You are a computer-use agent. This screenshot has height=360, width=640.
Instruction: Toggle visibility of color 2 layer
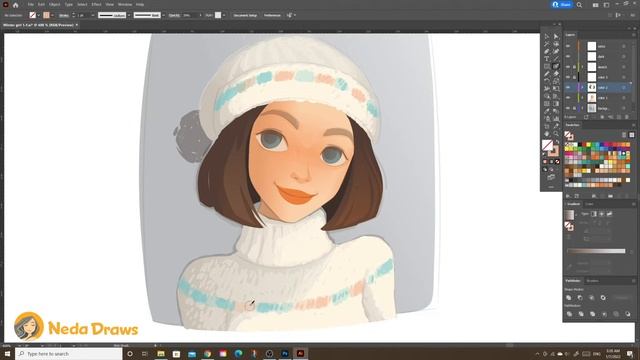click(x=568, y=87)
